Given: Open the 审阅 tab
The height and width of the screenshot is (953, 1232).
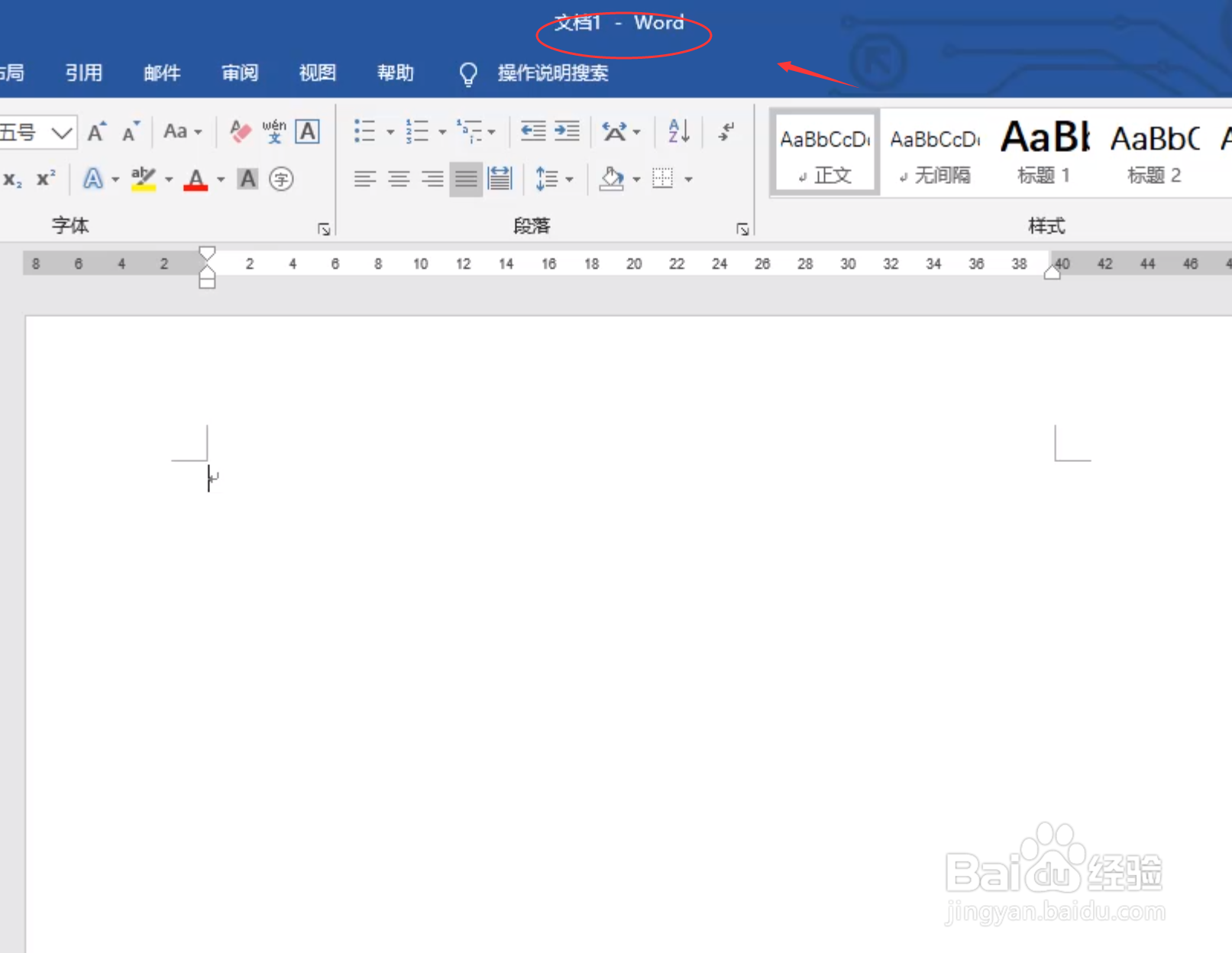Looking at the screenshot, I should coord(240,73).
